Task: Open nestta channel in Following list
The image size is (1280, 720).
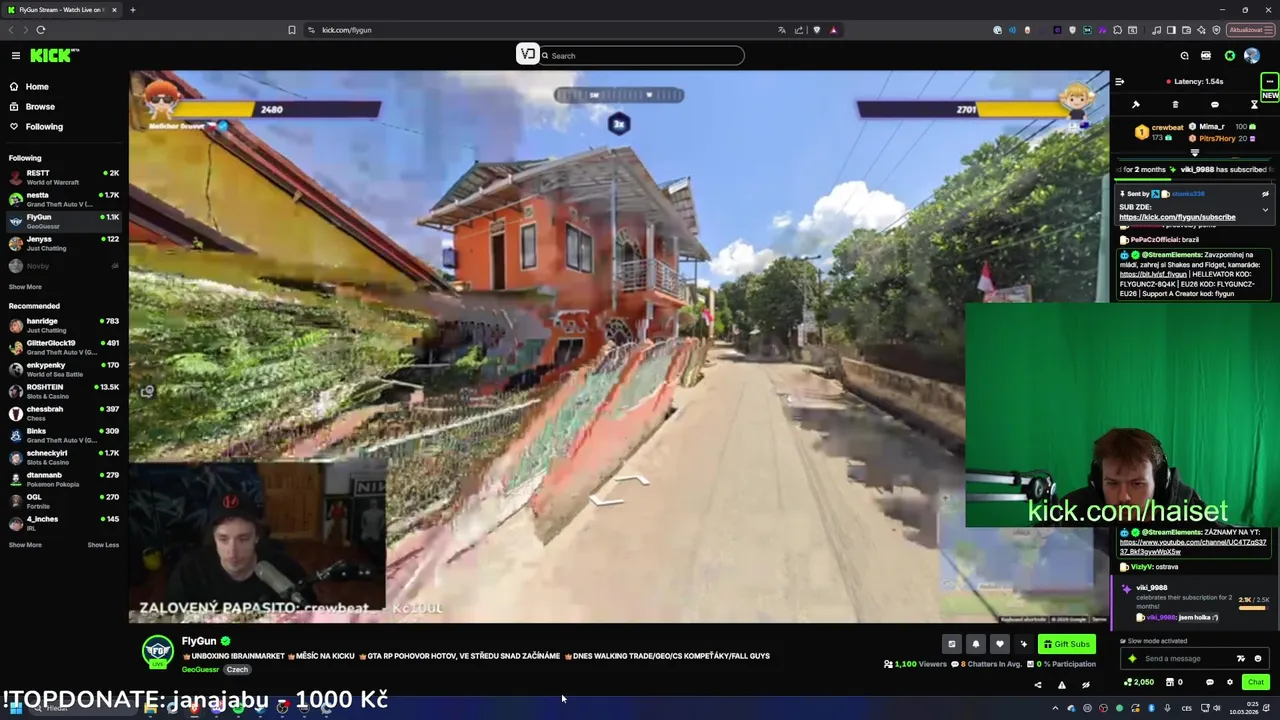Action: 63,199
